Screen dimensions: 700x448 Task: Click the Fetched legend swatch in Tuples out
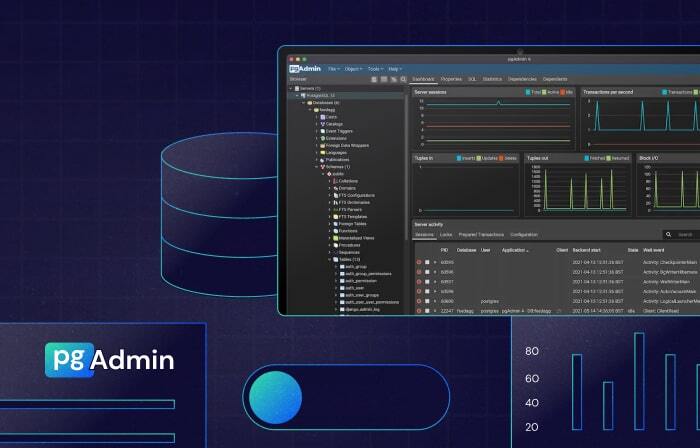(587, 158)
